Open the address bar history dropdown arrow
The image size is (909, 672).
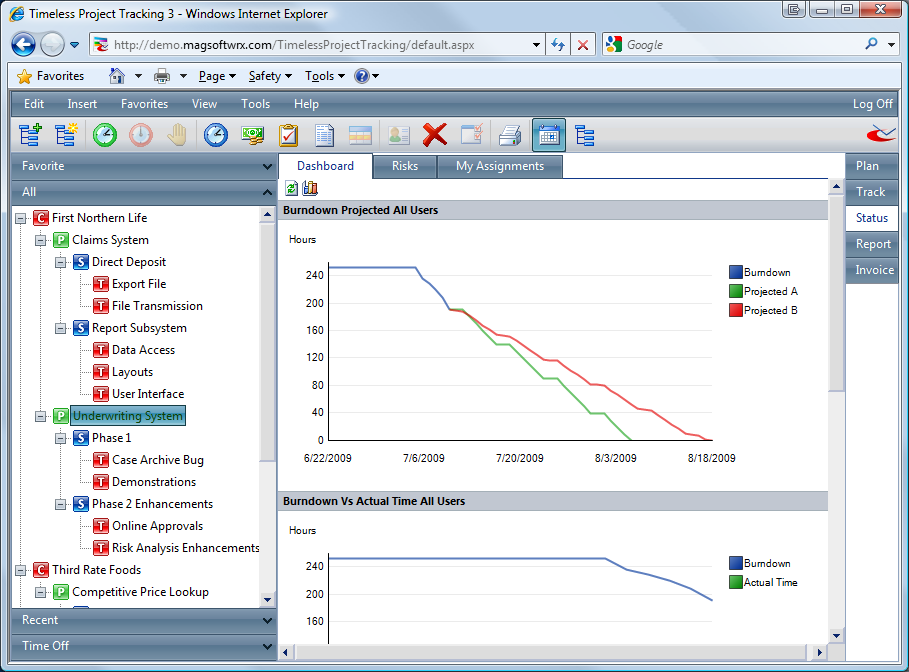[x=536, y=45]
